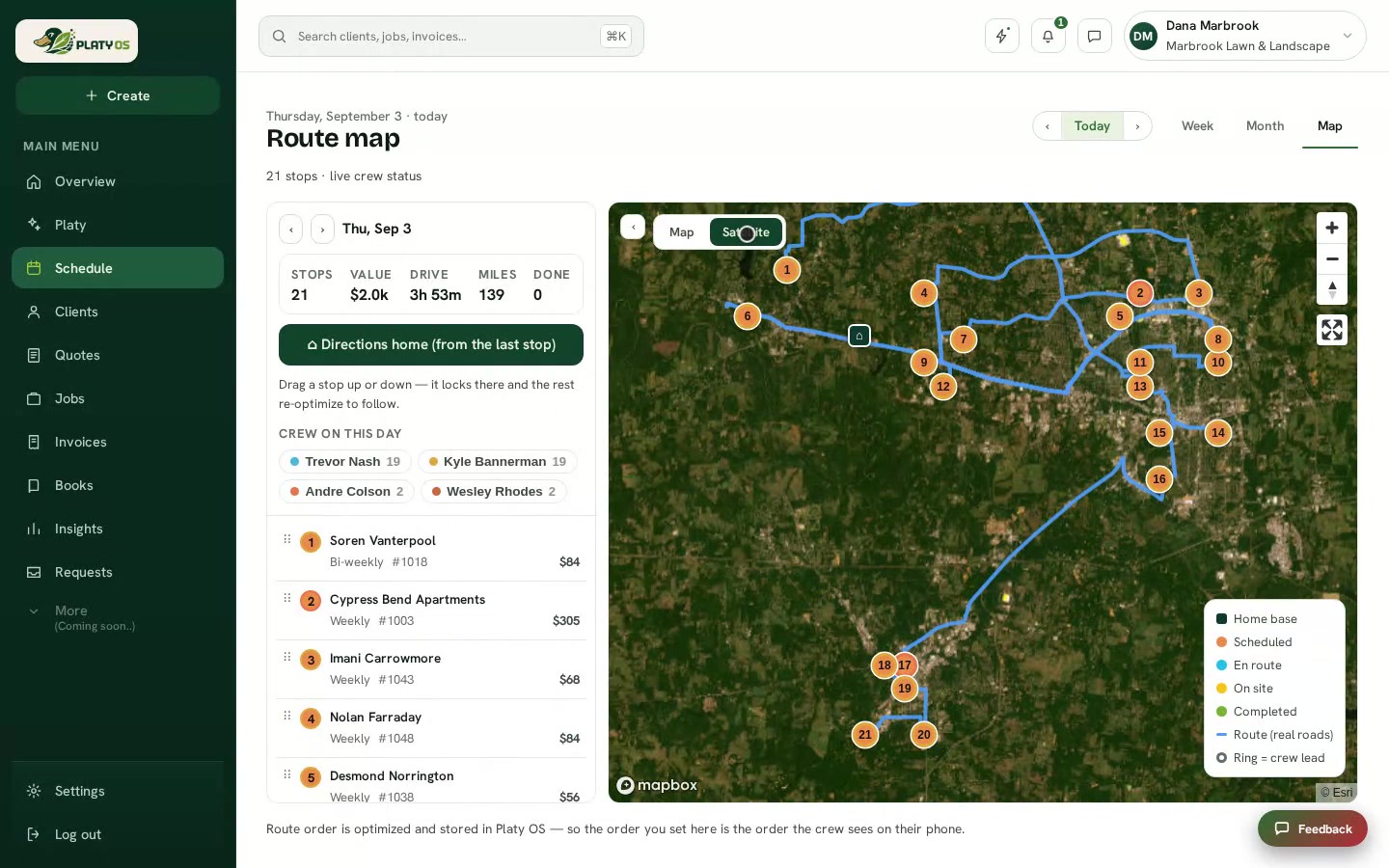Collapse the stop list side panel
Viewport: 1389px width, 868px height.
tap(633, 227)
